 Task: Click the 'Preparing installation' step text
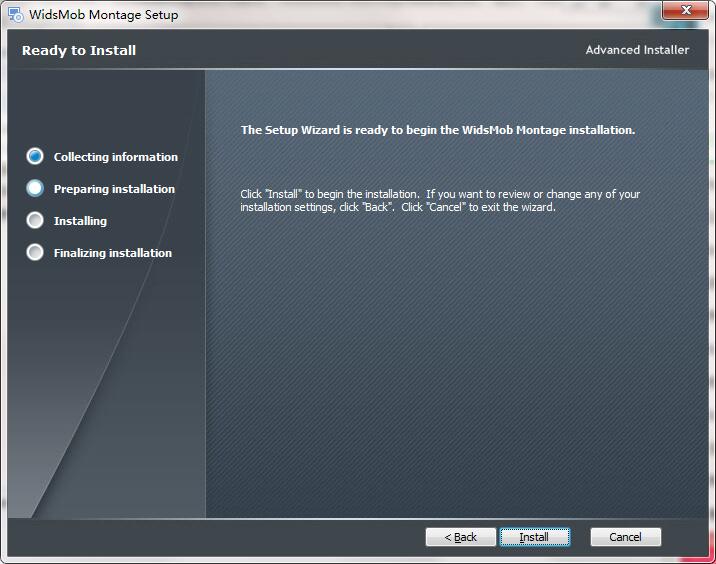click(114, 189)
